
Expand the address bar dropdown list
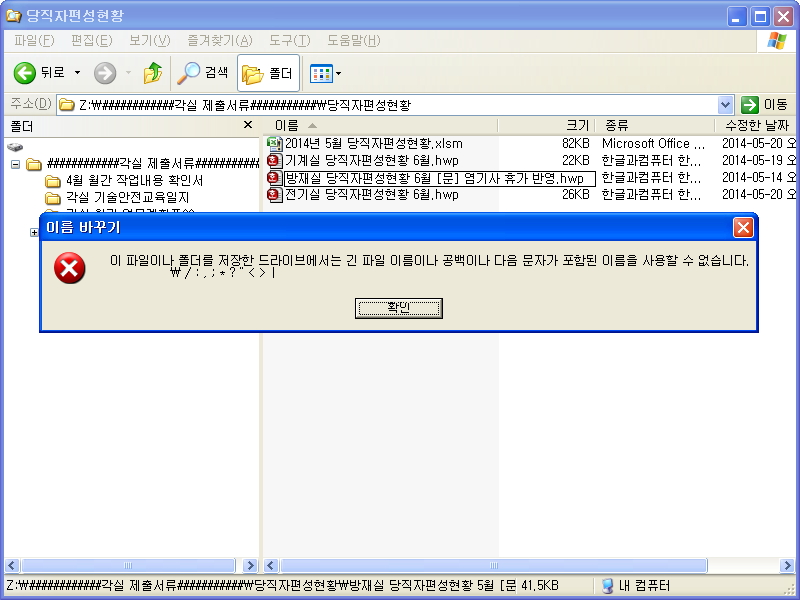pos(726,105)
